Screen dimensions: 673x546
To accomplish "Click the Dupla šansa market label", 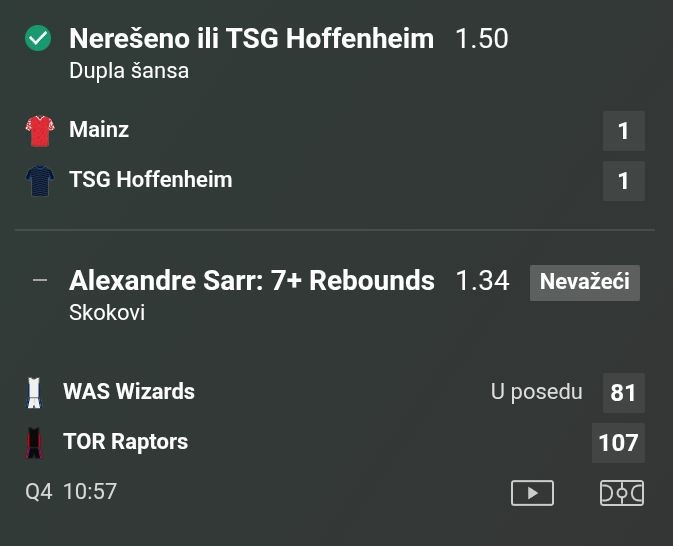I will coord(129,71).
